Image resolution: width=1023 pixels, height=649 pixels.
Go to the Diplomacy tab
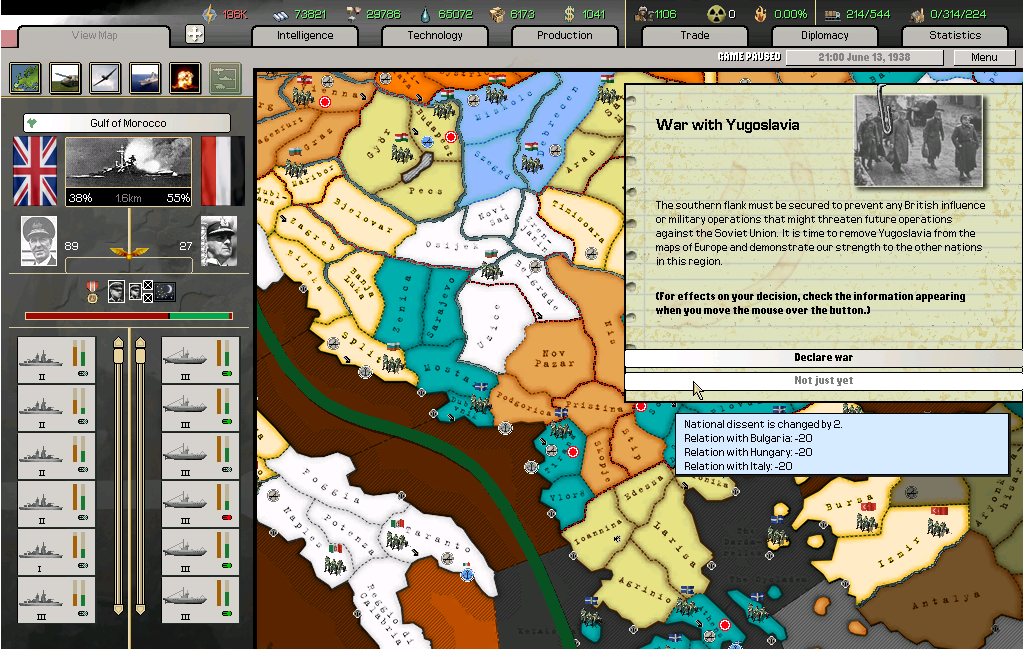(824, 36)
